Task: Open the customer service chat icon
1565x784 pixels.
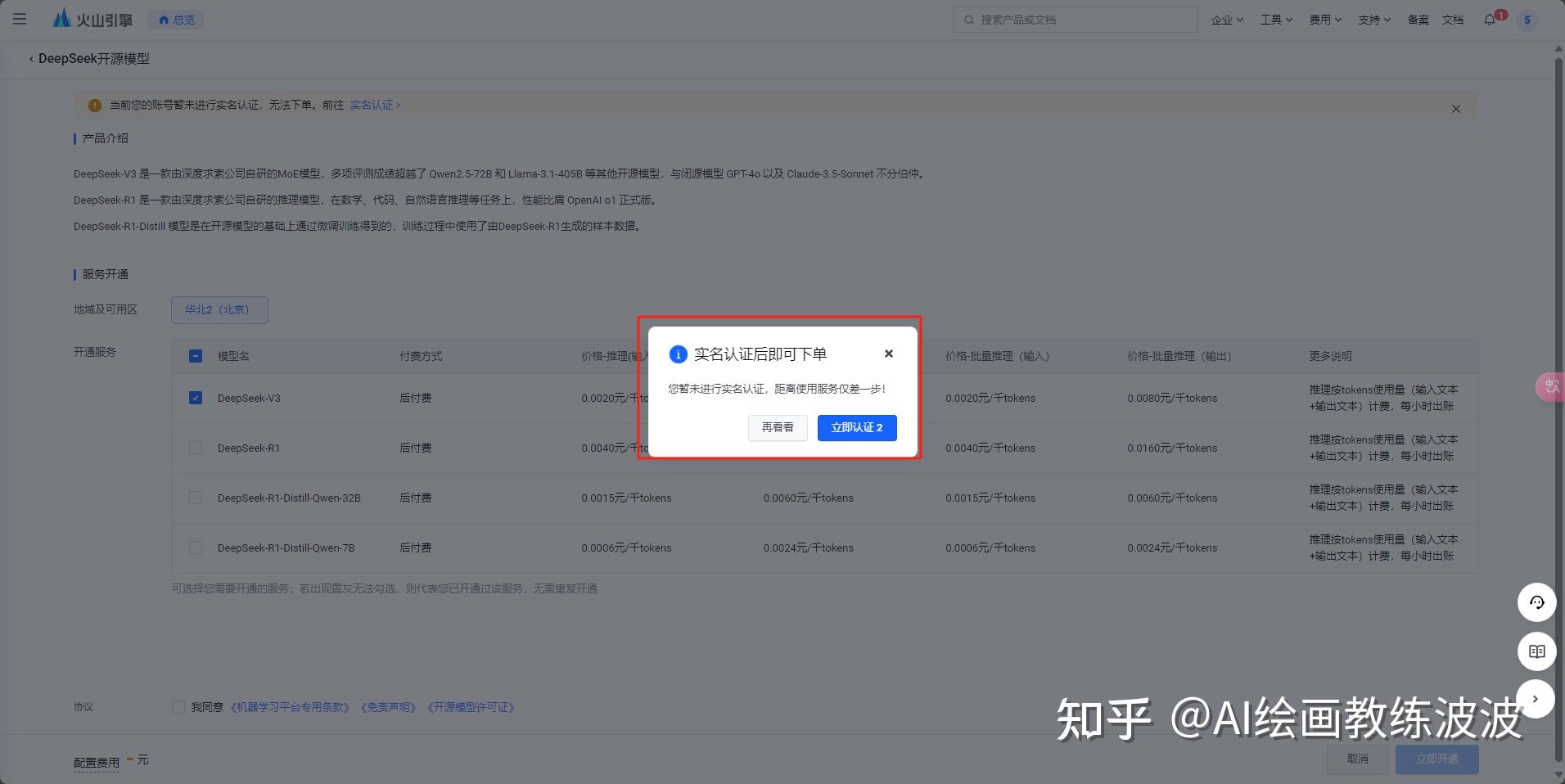Action: (1536, 602)
